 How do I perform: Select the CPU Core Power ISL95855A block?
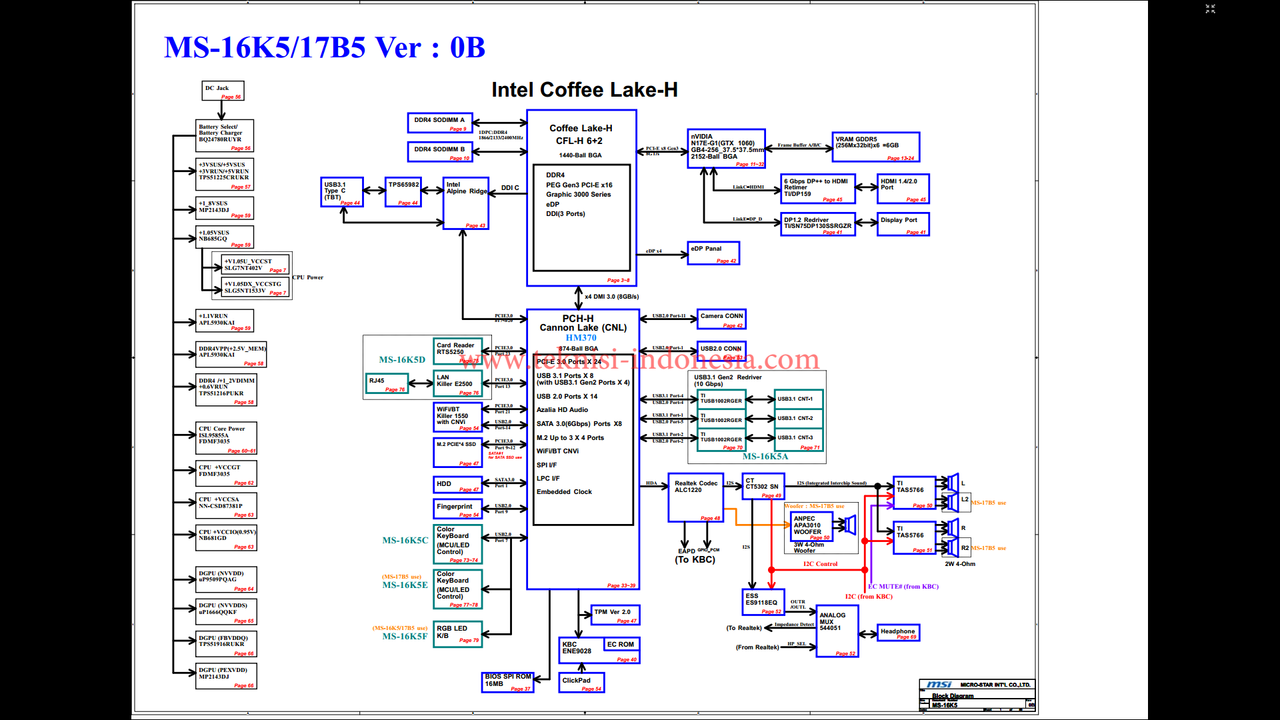[225, 437]
